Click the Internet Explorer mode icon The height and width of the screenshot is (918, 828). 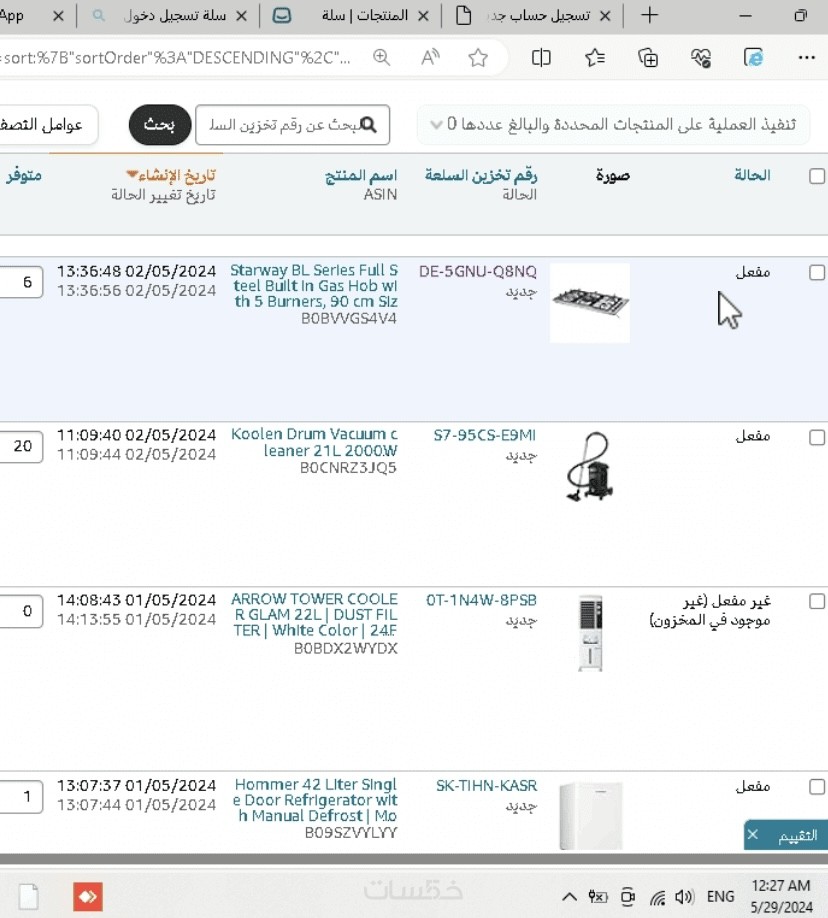[753, 57]
